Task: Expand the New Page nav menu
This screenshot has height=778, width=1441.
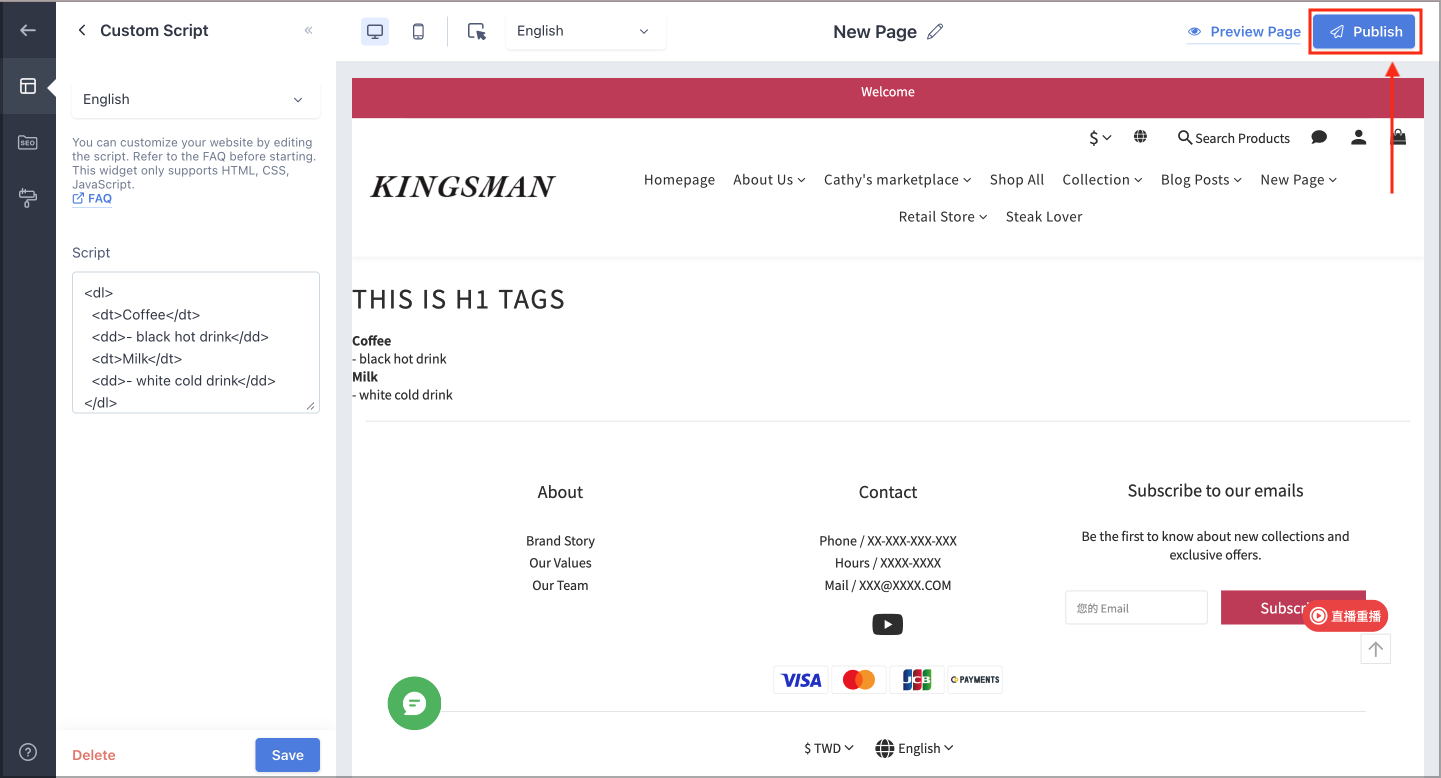Action: (x=1298, y=180)
